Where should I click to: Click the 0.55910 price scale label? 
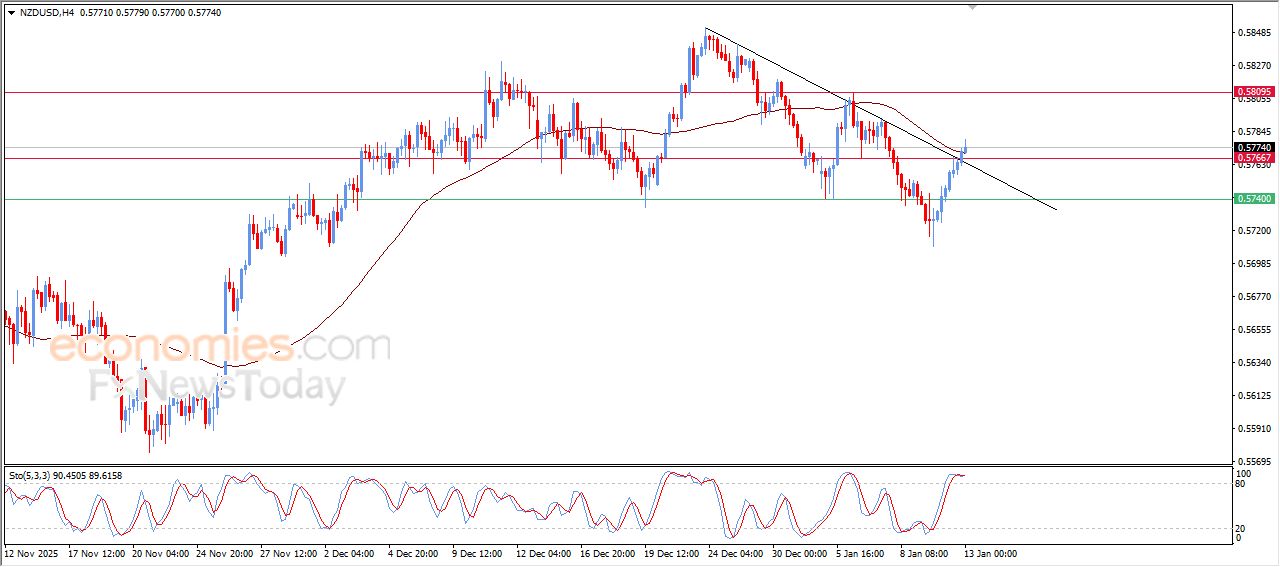click(x=1254, y=429)
